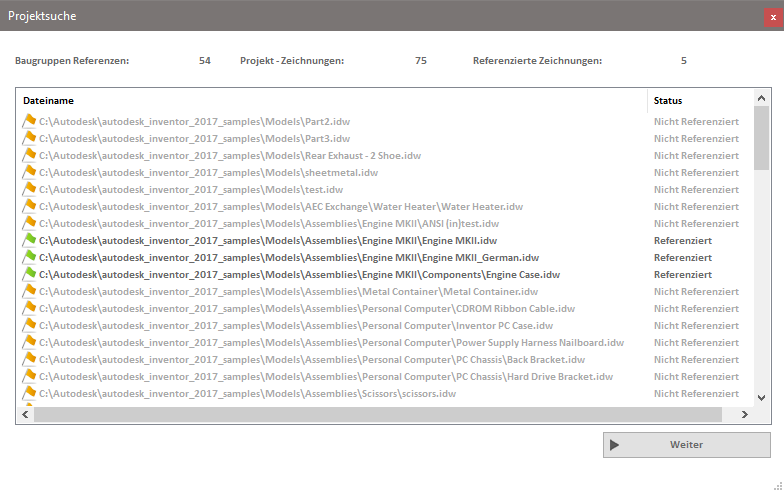Image resolution: width=784 pixels, height=492 pixels.
Task: Select the sheetmetal.idw file path
Action: 208,172
